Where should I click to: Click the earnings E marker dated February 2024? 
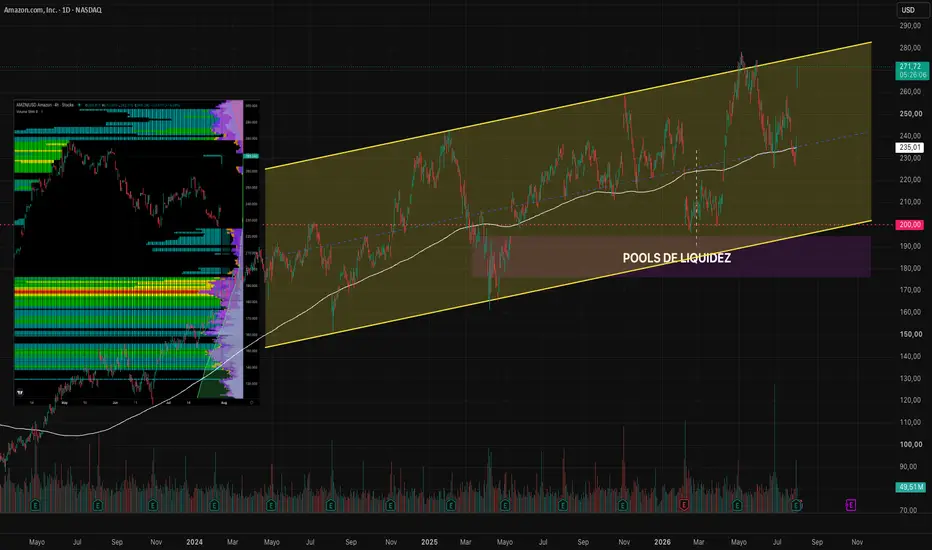coord(214,505)
